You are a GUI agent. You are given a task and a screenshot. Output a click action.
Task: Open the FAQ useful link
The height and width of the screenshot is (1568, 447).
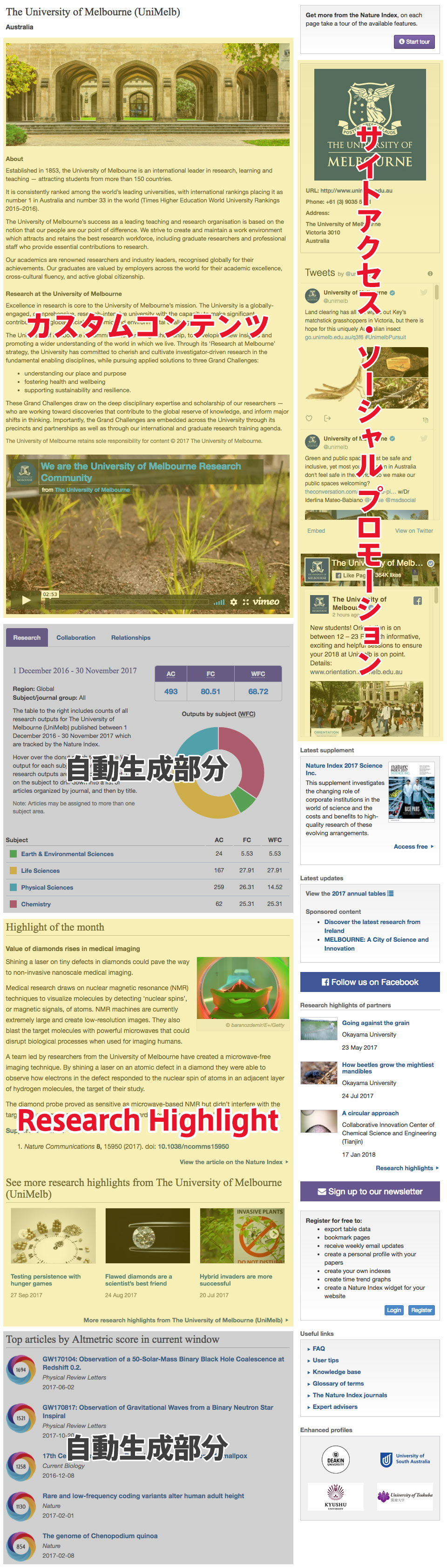[x=318, y=1348]
